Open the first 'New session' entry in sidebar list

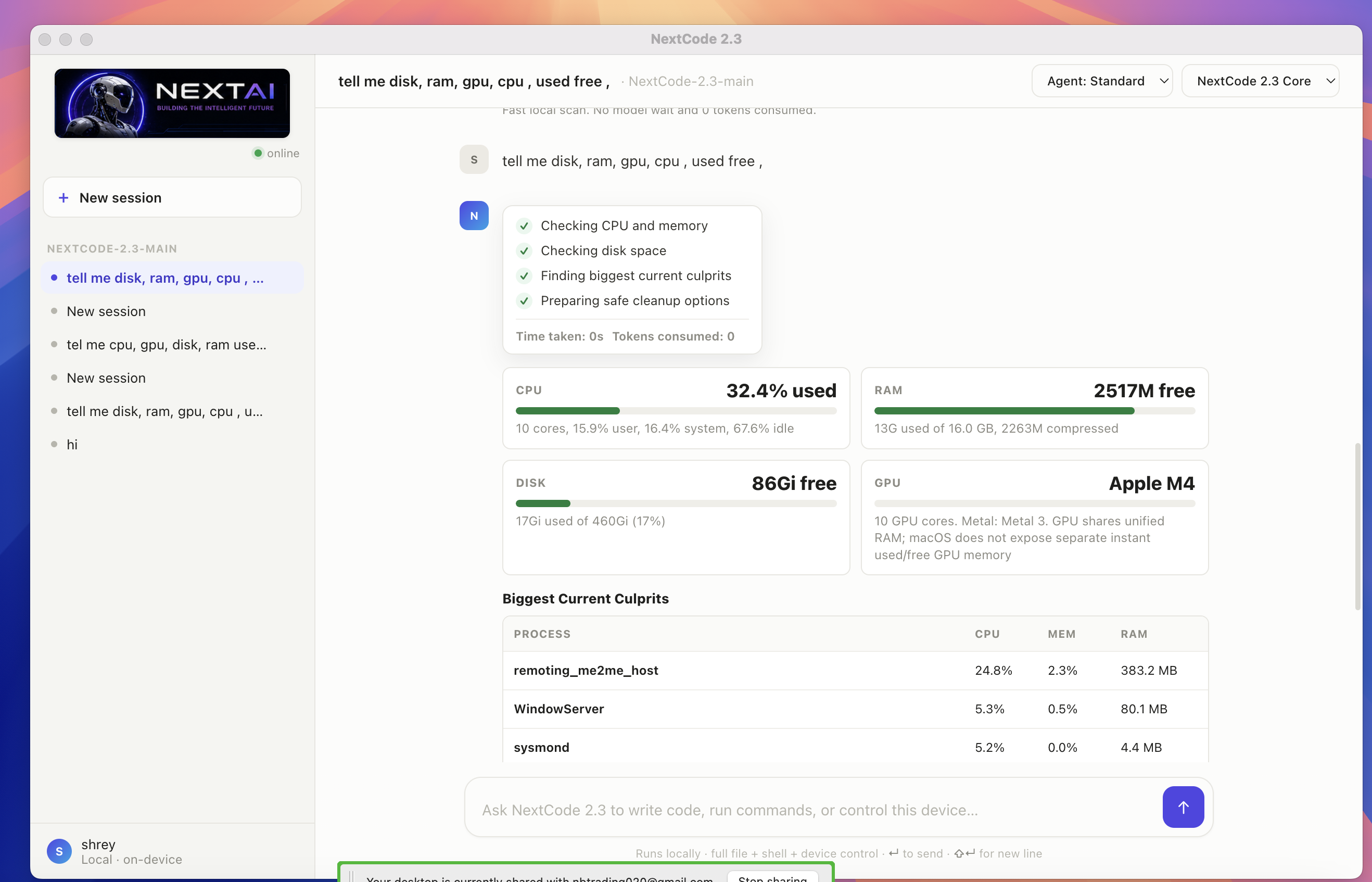coord(172,311)
